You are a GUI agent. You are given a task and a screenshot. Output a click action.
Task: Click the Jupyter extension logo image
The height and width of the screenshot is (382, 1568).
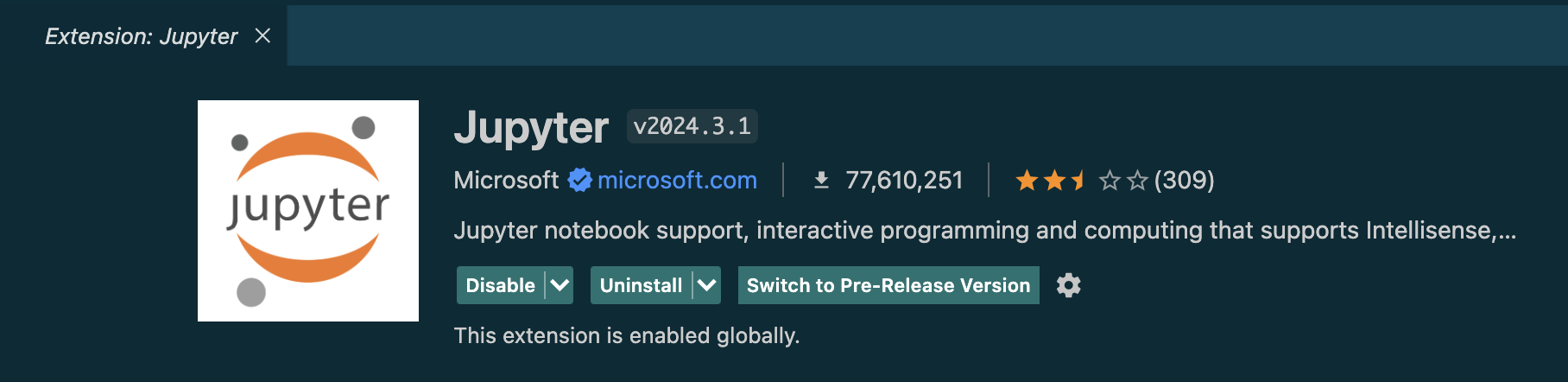308,211
